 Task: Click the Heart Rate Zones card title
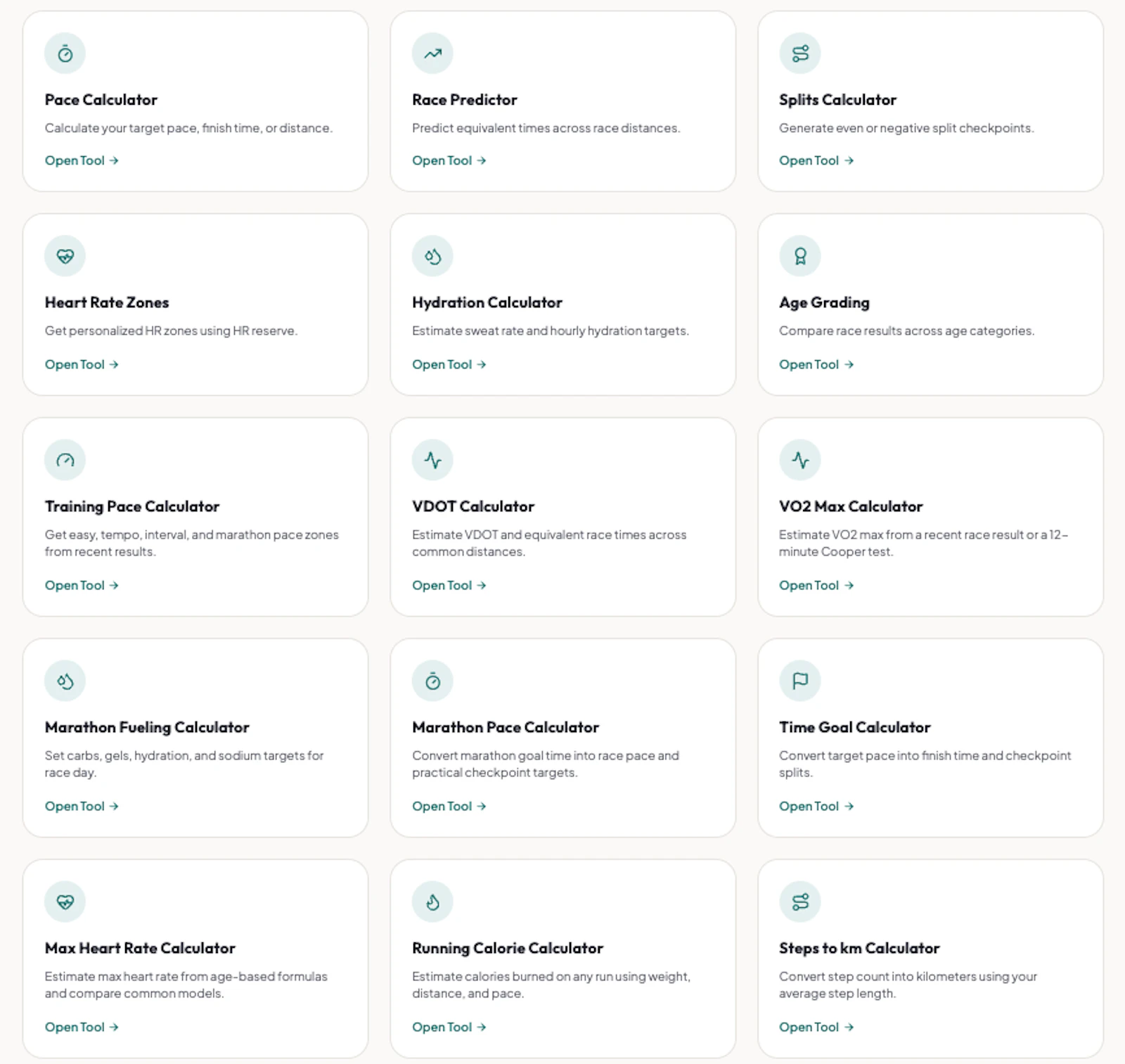tap(107, 302)
